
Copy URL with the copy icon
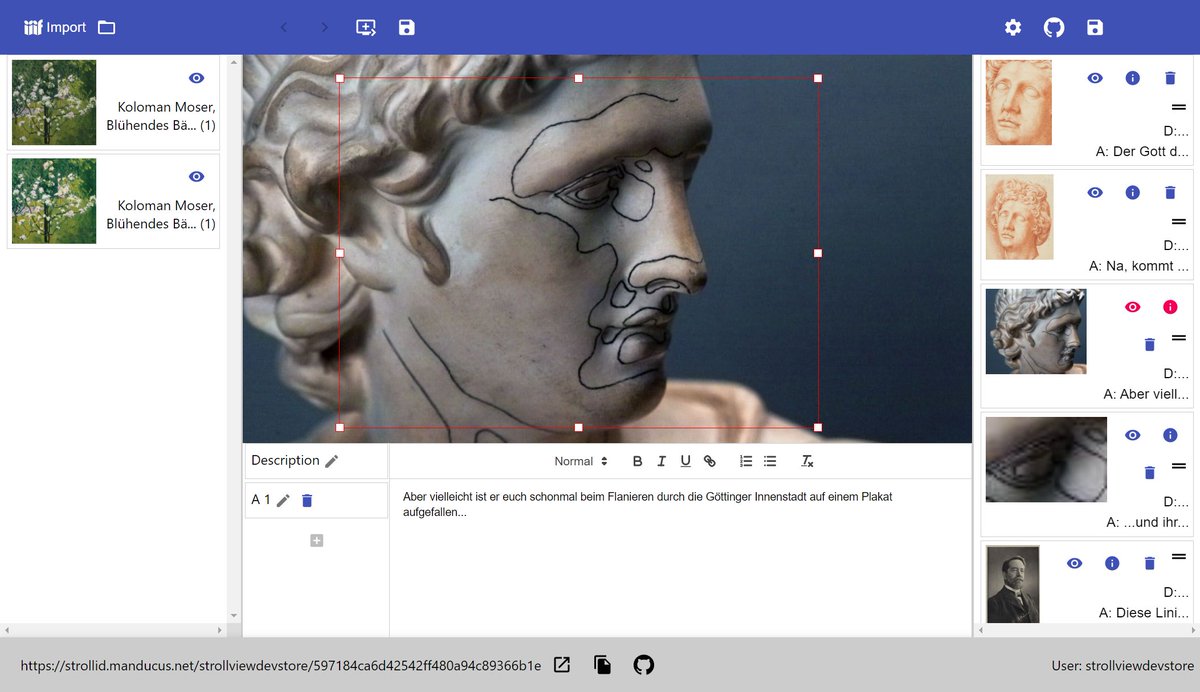602,665
